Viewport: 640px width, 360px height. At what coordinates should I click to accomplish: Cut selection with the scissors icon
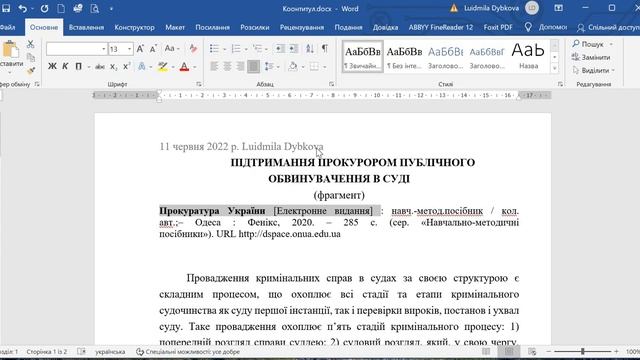[x=30, y=44]
